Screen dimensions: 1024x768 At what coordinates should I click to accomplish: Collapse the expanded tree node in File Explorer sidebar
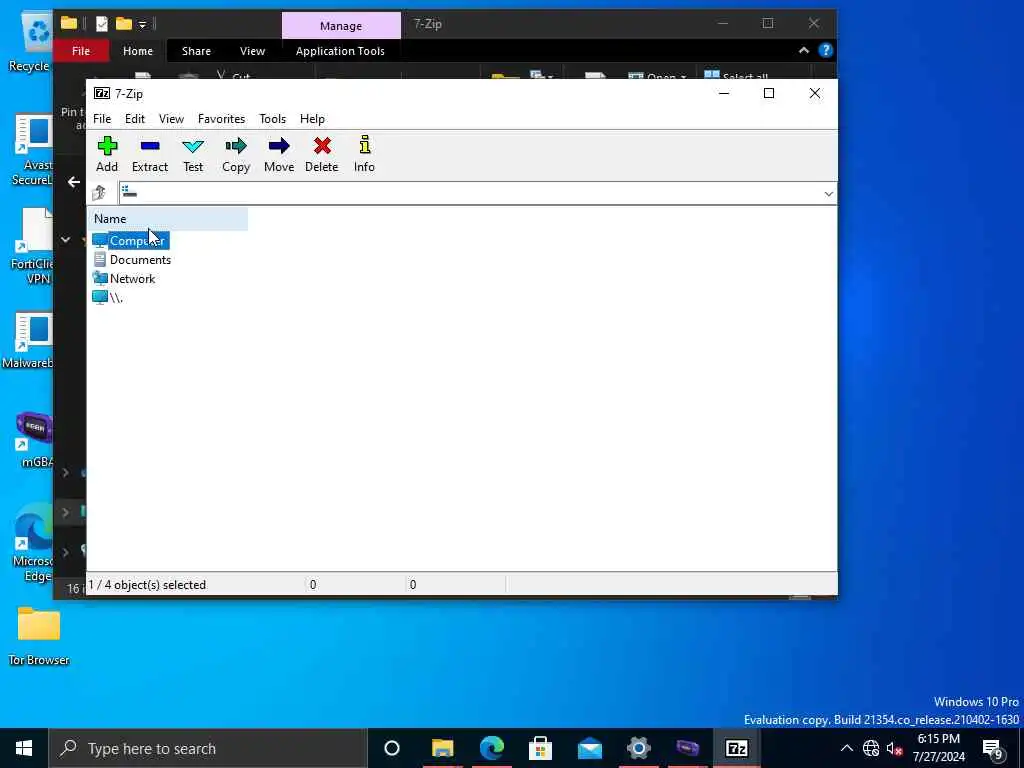pyautogui.click(x=65, y=240)
